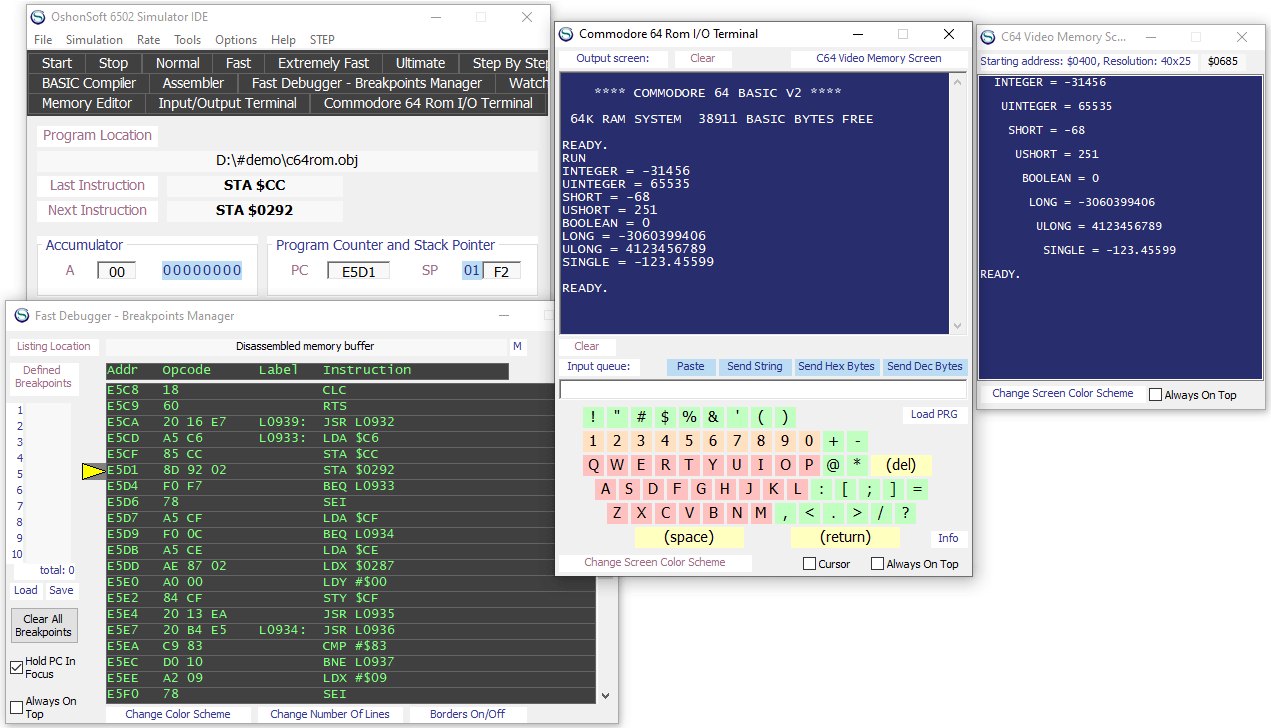
Task: Click the Start toolbar button
Action: [57, 63]
